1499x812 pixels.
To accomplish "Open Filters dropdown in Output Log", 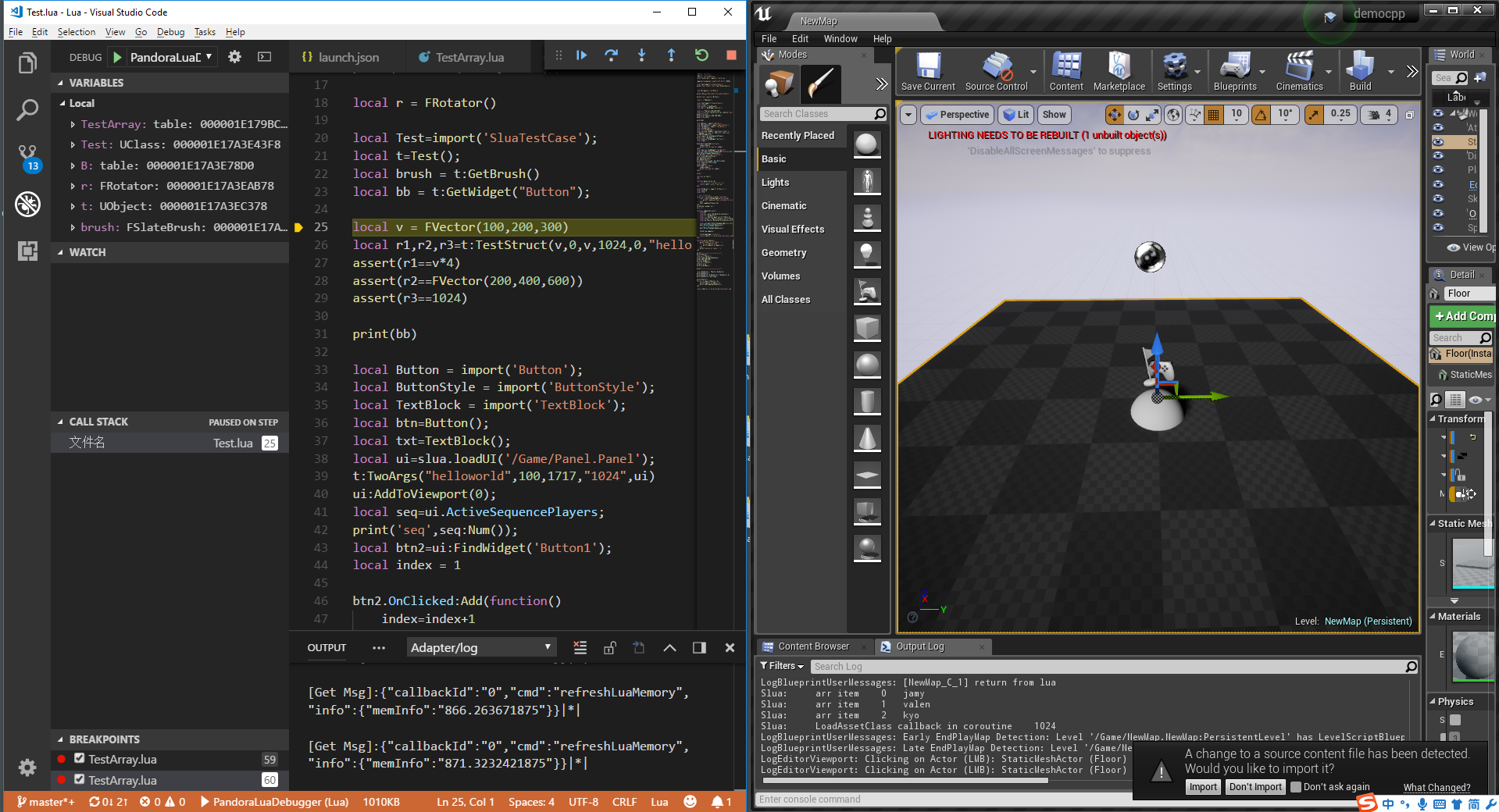I will 782,666.
